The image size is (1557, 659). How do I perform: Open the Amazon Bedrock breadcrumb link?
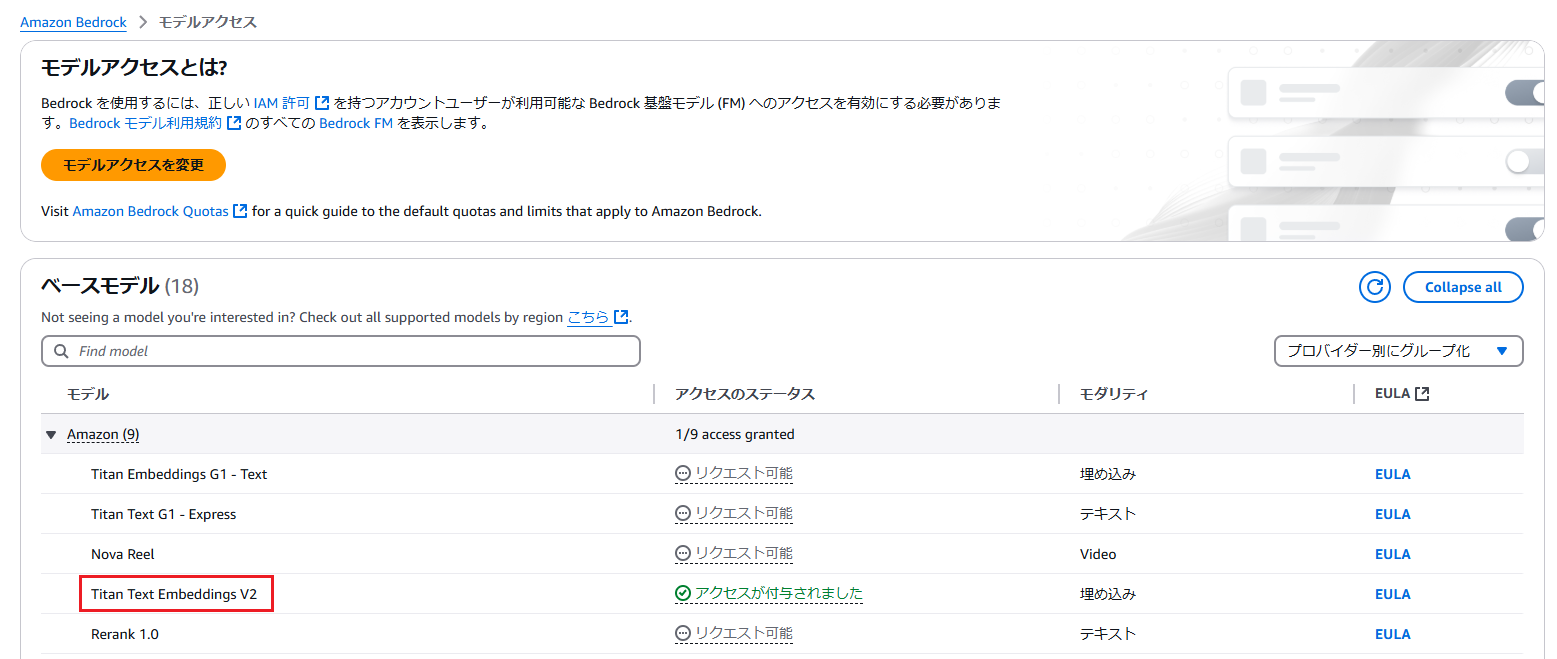(74, 22)
